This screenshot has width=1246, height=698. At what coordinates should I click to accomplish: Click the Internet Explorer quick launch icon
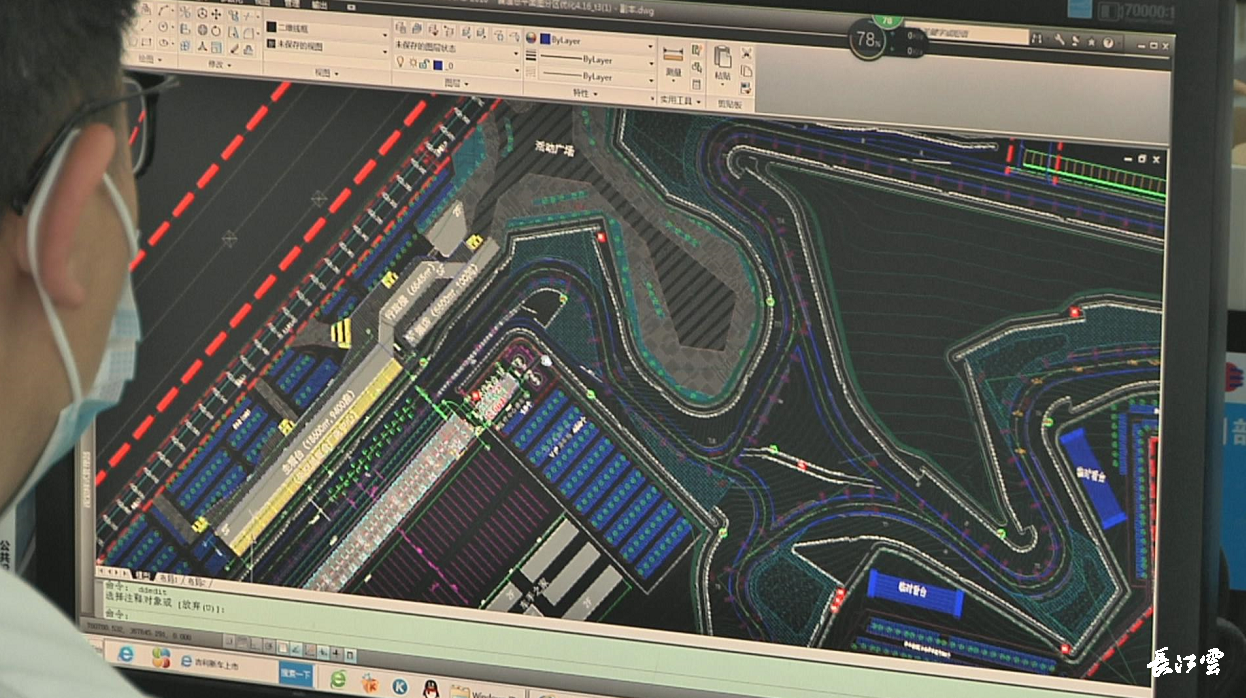[x=125, y=654]
